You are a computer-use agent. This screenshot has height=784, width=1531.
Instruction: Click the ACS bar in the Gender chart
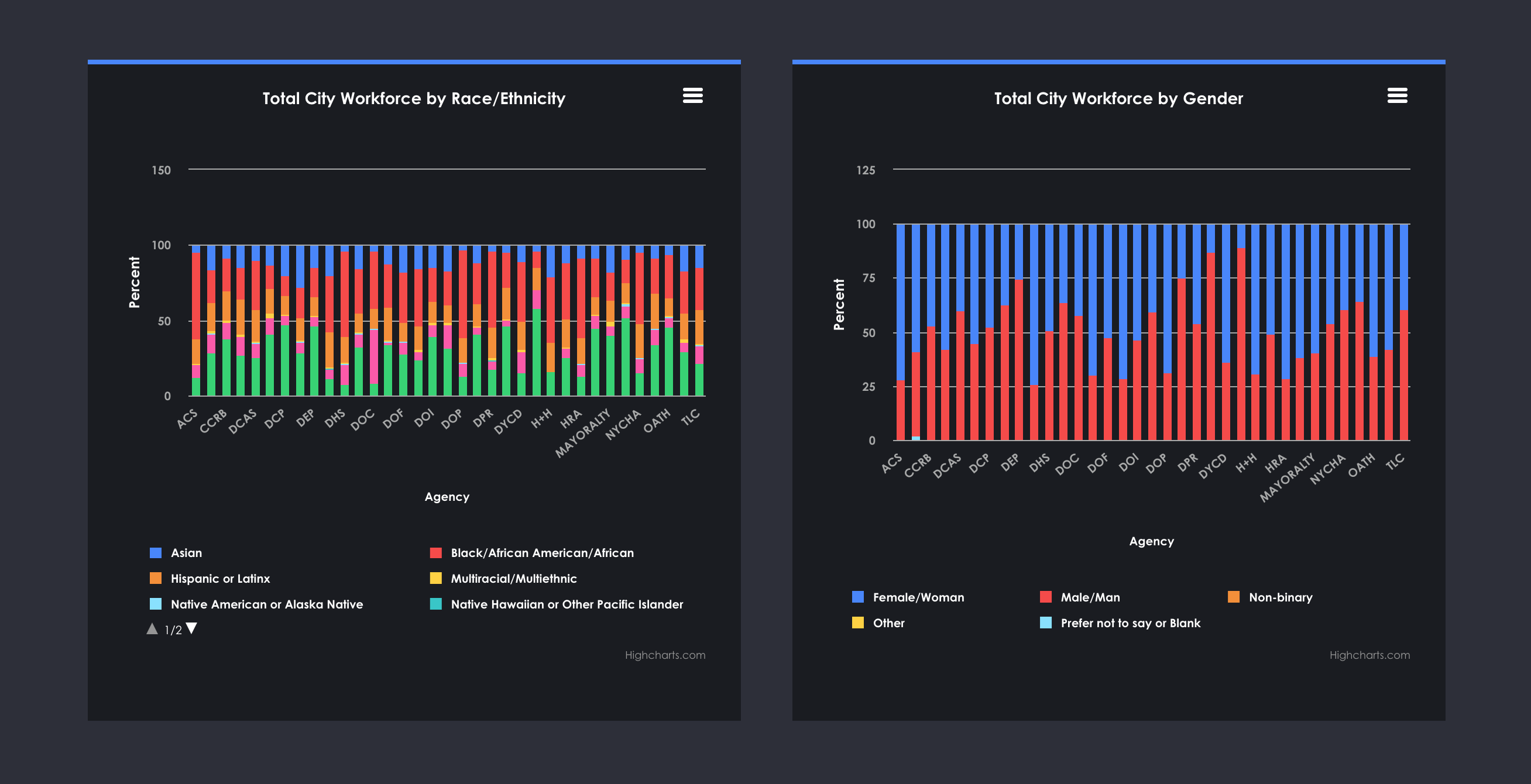tap(901, 332)
